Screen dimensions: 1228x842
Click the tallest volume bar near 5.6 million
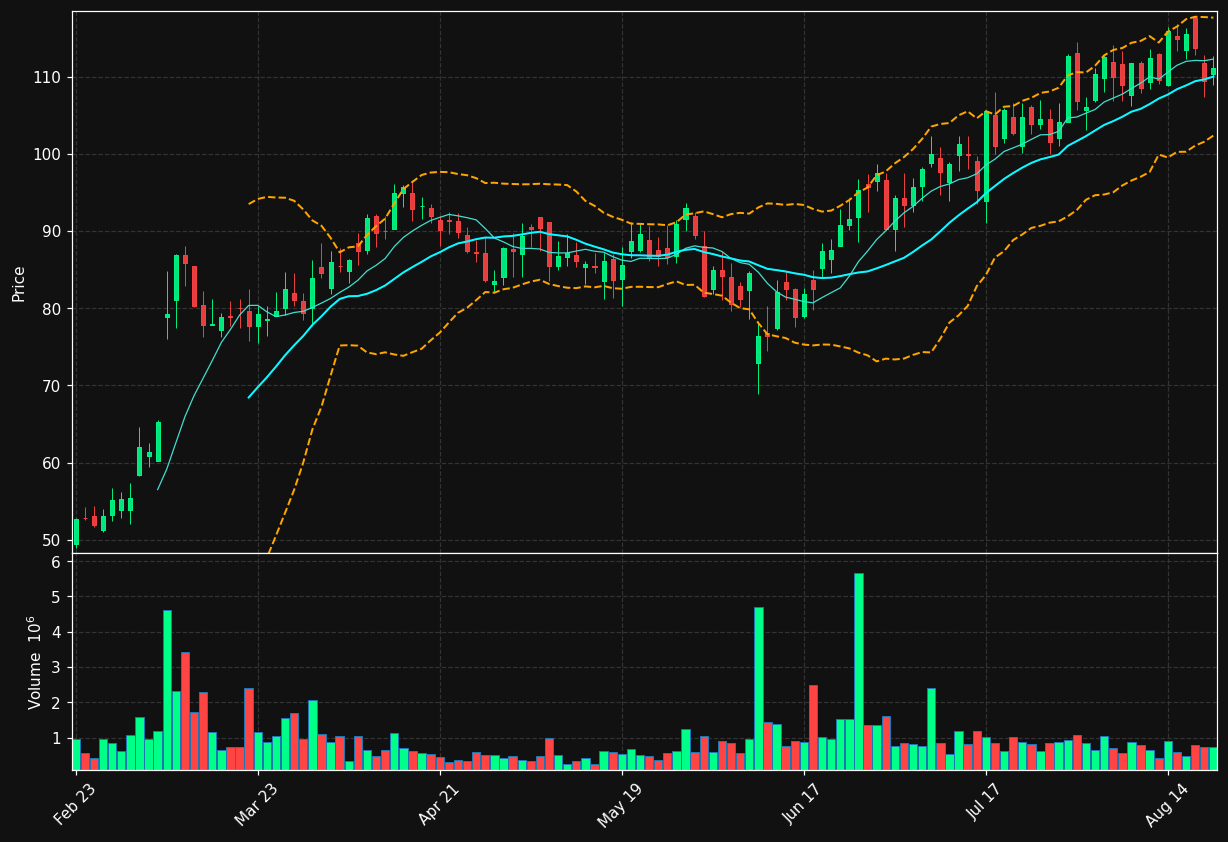(x=859, y=671)
